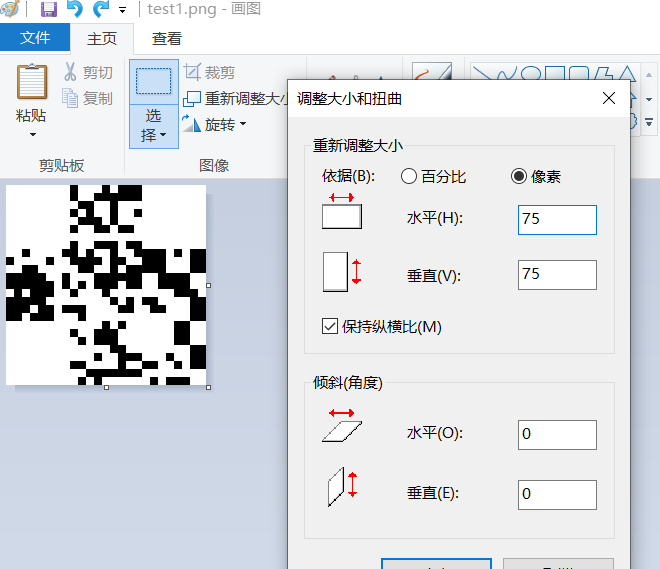Toggle 保持纵横比(M) checkbox
Screen dimensions: 660x569
pos(330,327)
